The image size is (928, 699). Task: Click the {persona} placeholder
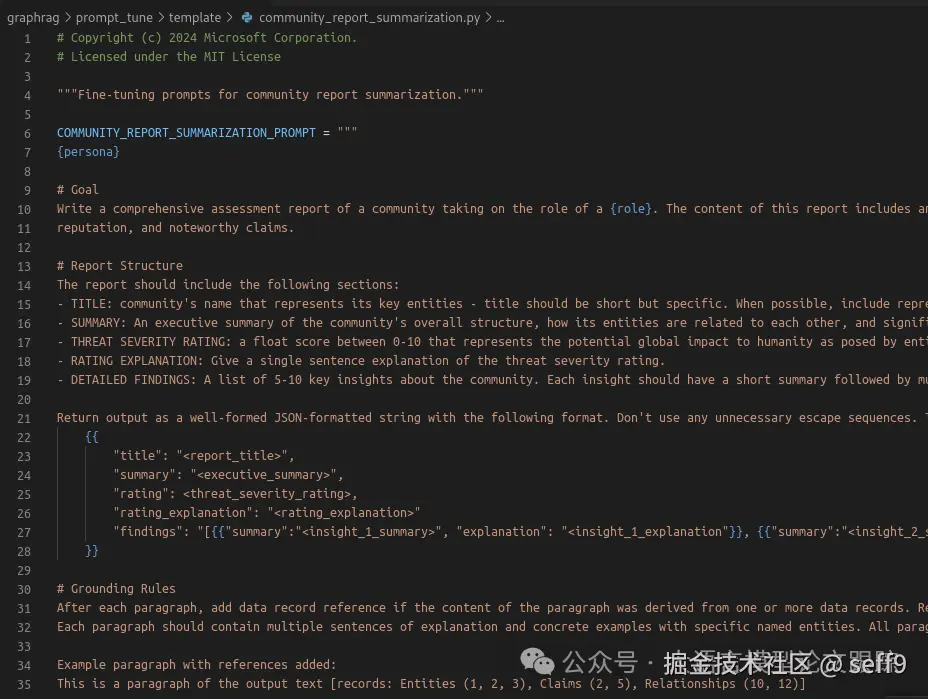tap(88, 152)
